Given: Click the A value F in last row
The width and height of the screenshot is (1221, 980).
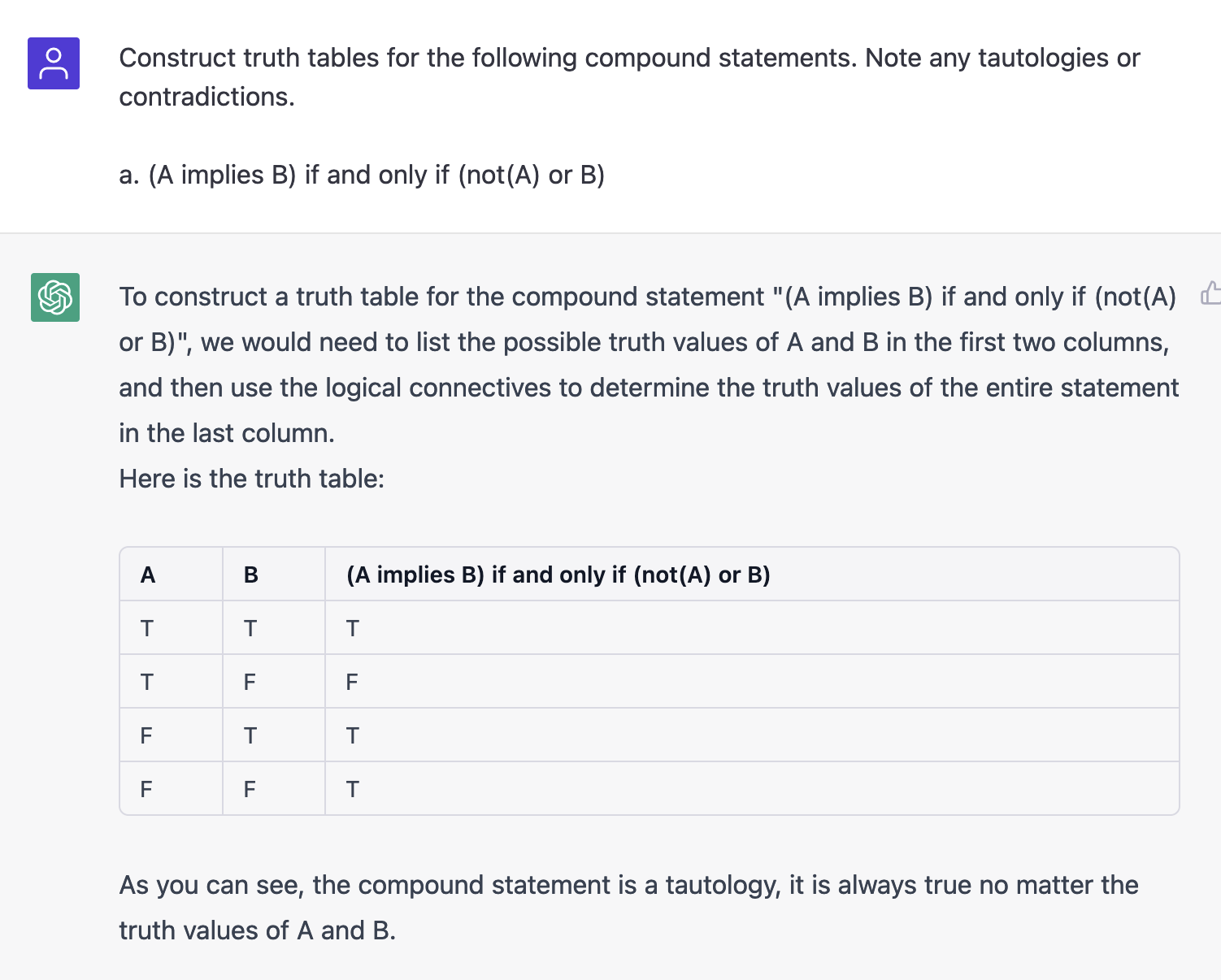Looking at the screenshot, I should tap(146, 790).
